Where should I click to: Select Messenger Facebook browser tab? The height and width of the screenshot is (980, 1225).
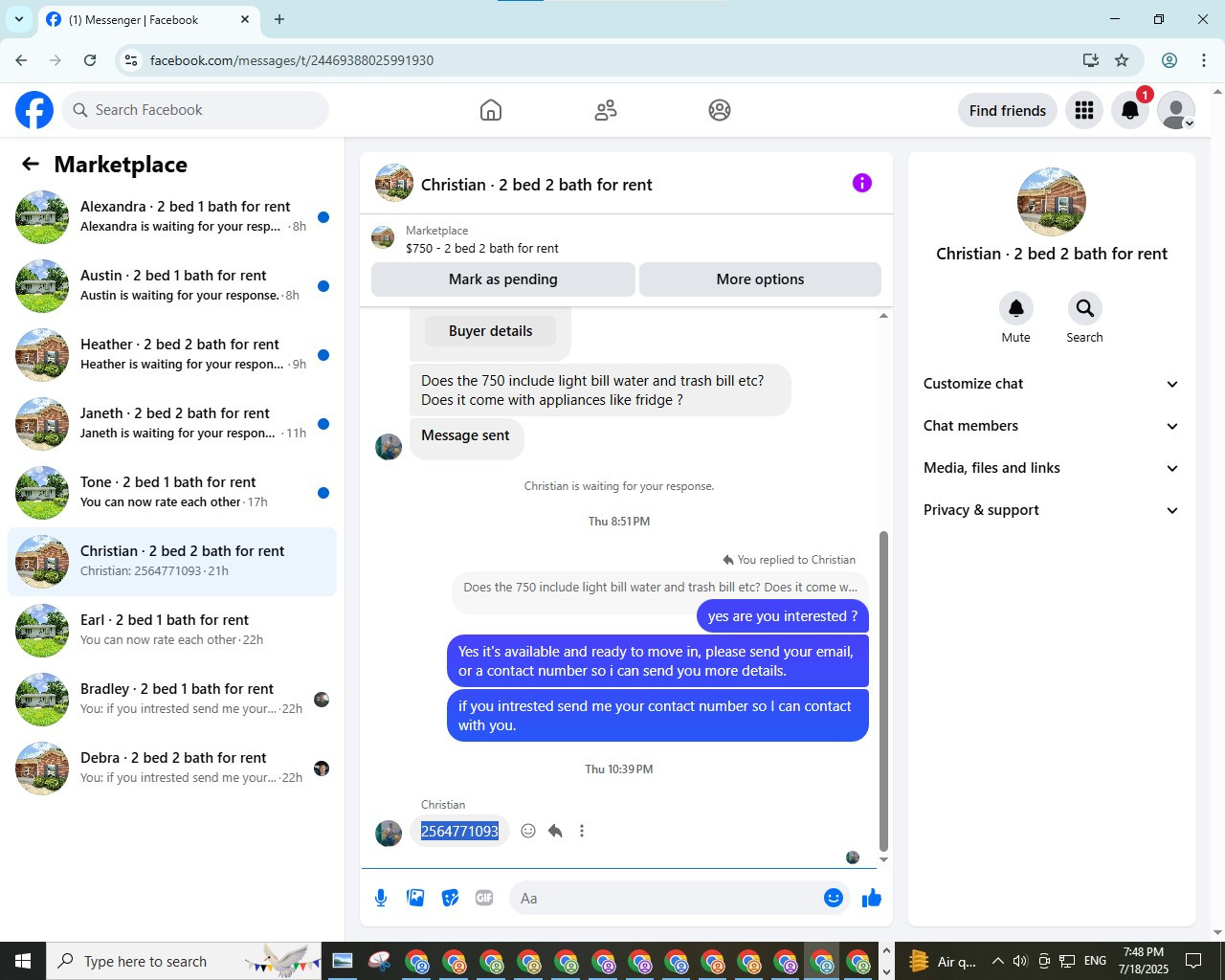pyautogui.click(x=148, y=19)
